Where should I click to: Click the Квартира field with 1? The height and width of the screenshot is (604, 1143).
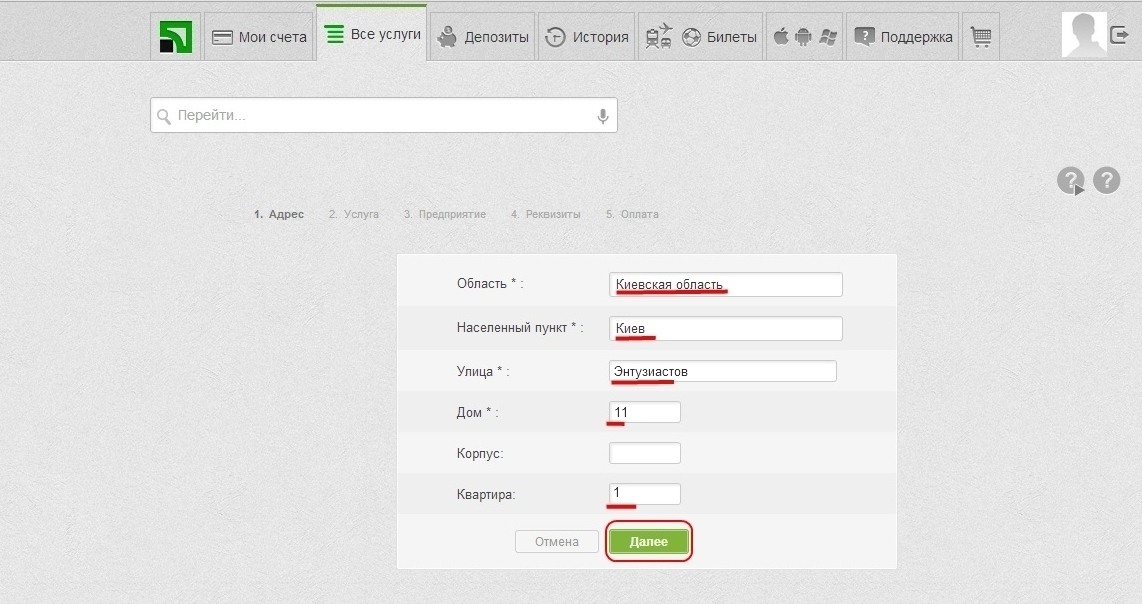tap(645, 494)
